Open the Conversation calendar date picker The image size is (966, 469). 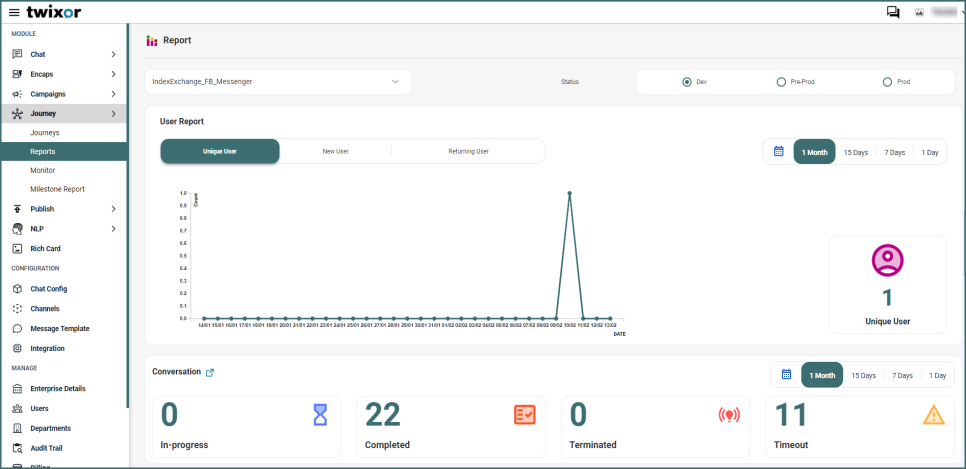point(786,375)
